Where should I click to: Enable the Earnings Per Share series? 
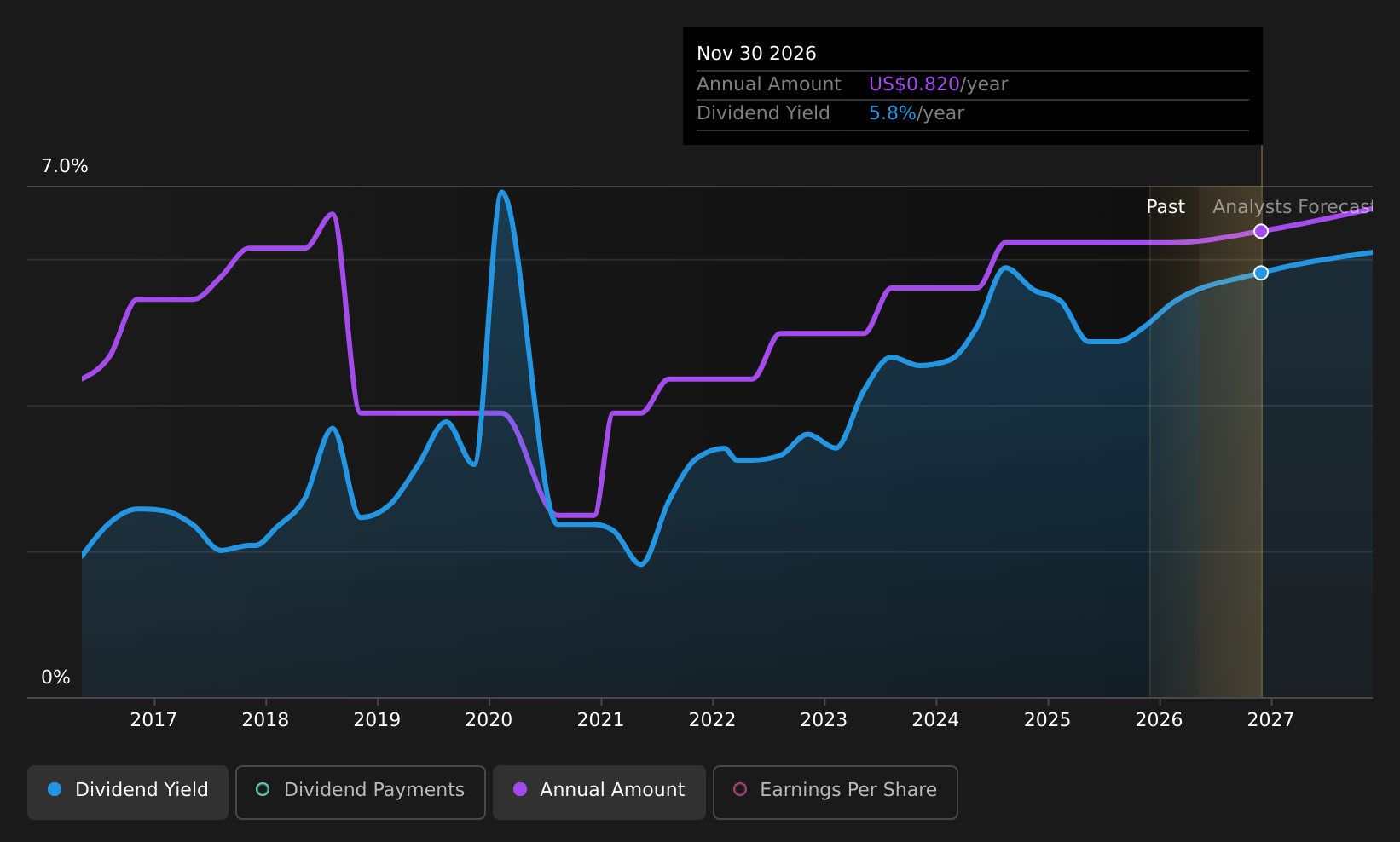pyautogui.click(x=836, y=793)
